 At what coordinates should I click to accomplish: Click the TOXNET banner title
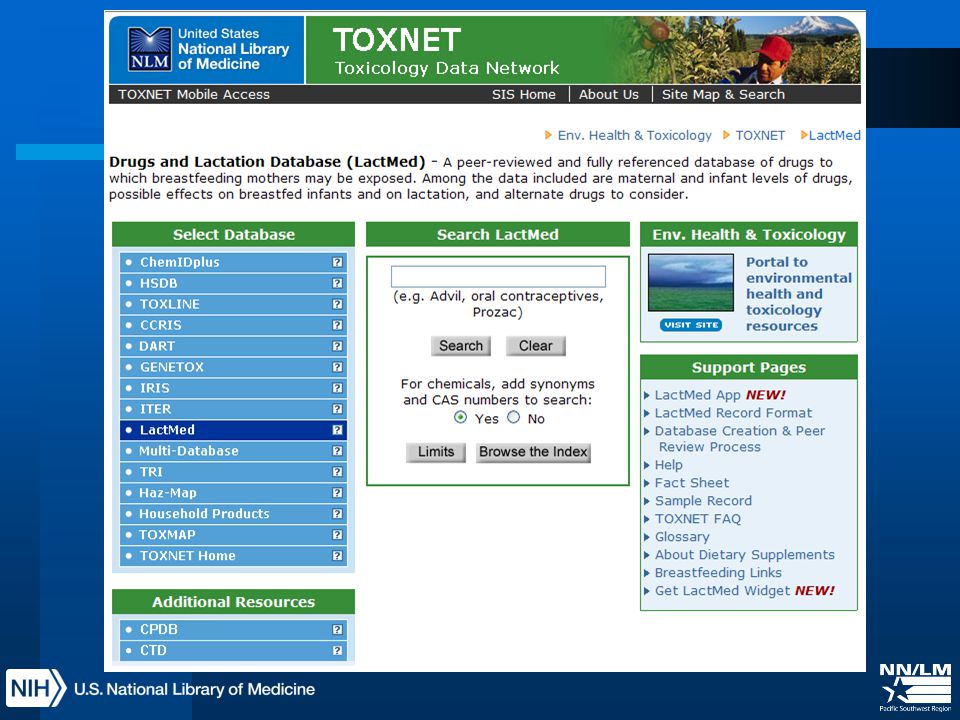click(x=397, y=40)
